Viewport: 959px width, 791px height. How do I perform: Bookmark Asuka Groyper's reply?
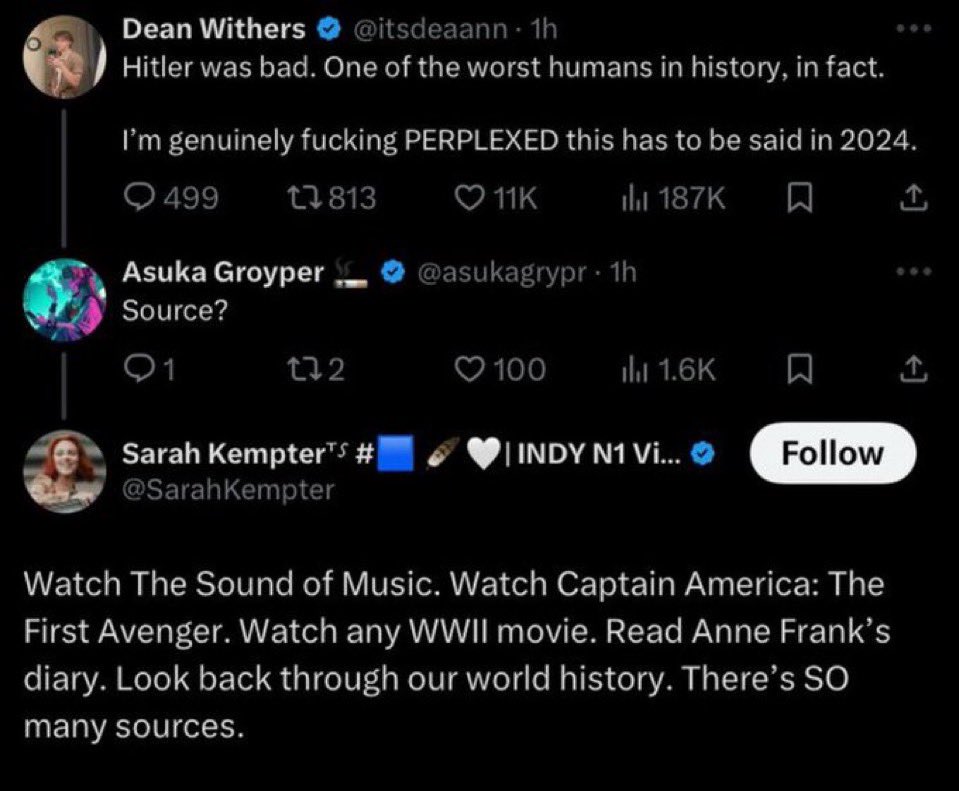click(x=797, y=370)
